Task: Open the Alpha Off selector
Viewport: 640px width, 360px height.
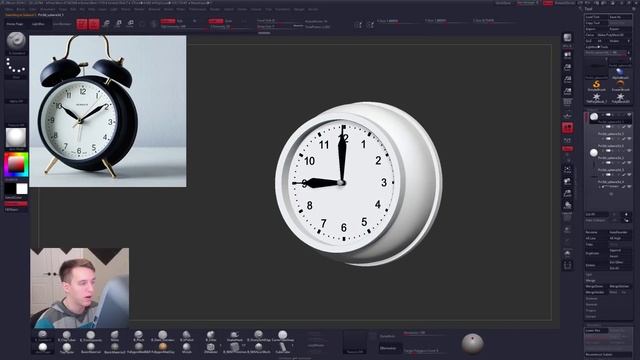Action: (16, 92)
